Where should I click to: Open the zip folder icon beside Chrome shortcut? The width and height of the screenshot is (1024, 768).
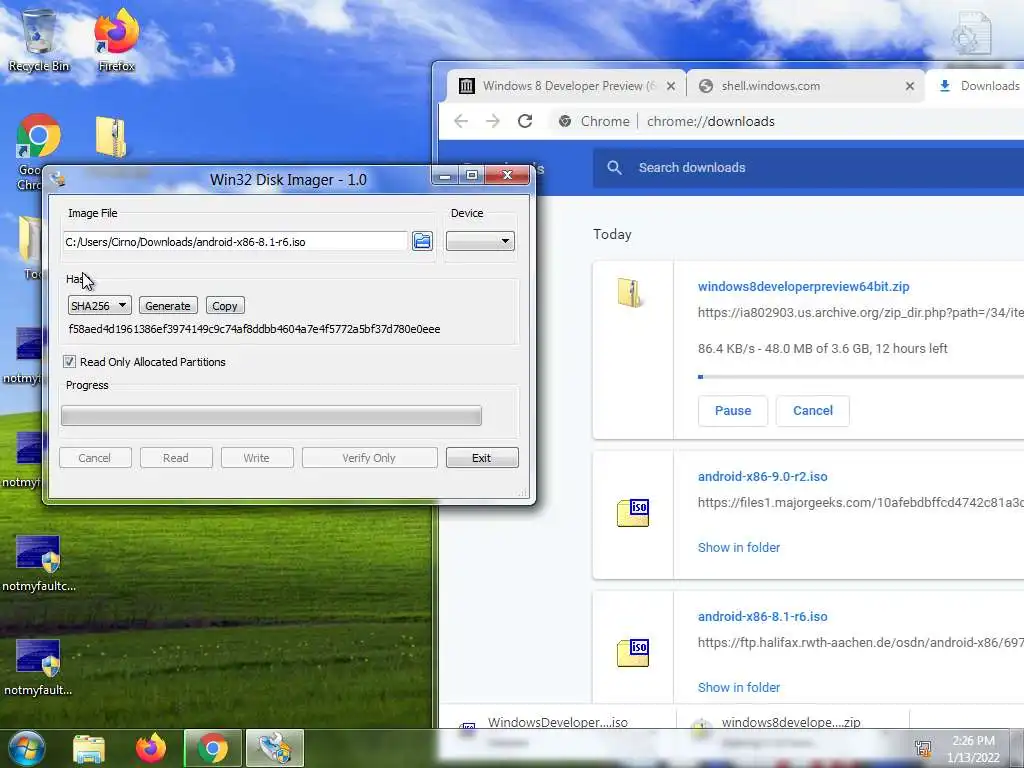point(110,138)
